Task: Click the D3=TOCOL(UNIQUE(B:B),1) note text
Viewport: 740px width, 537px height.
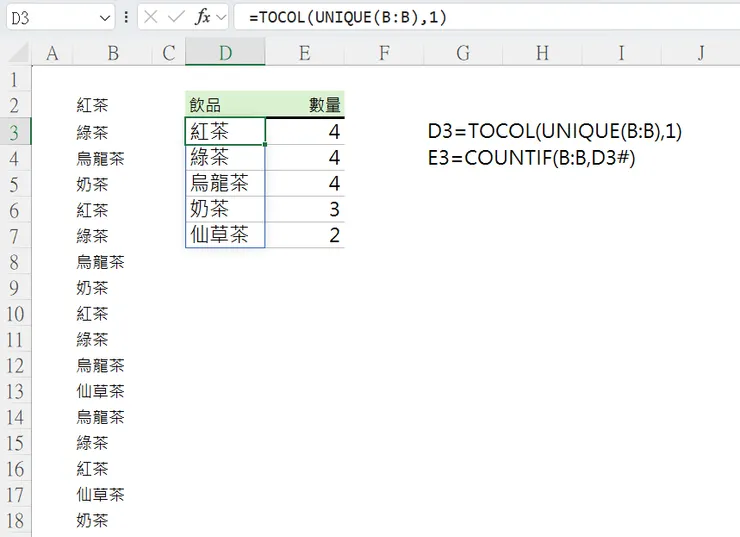Action: [555, 131]
